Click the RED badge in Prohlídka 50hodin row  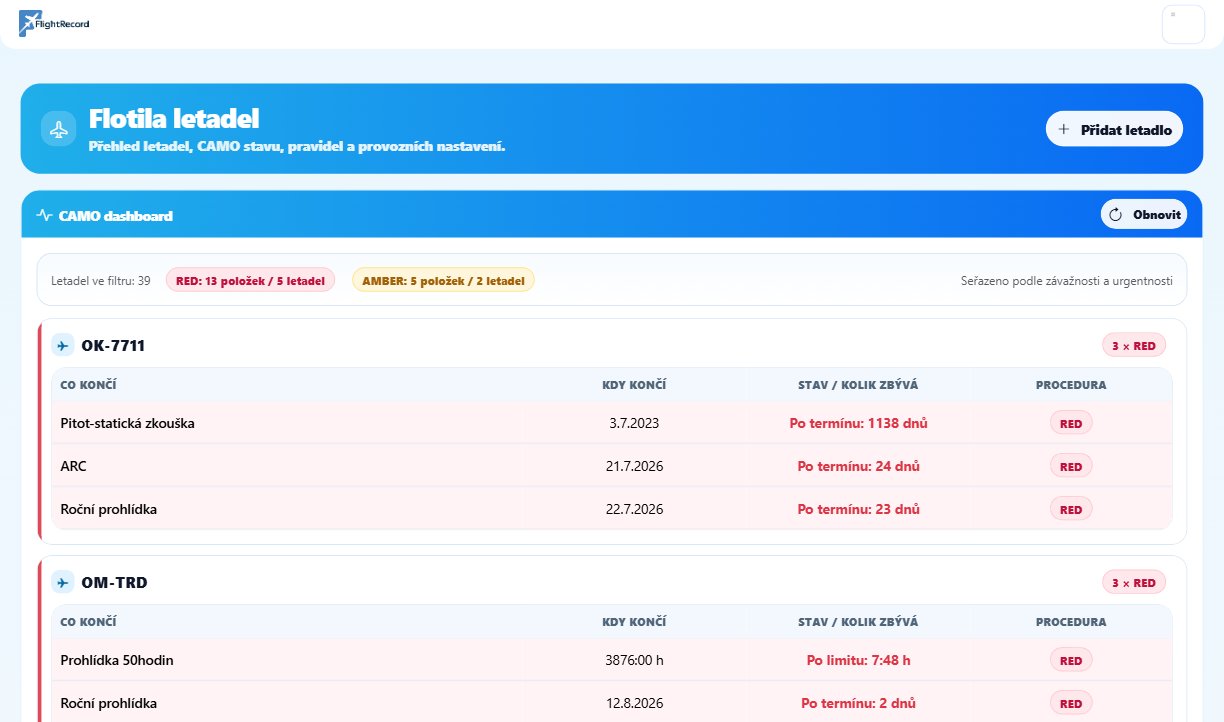(1071, 660)
